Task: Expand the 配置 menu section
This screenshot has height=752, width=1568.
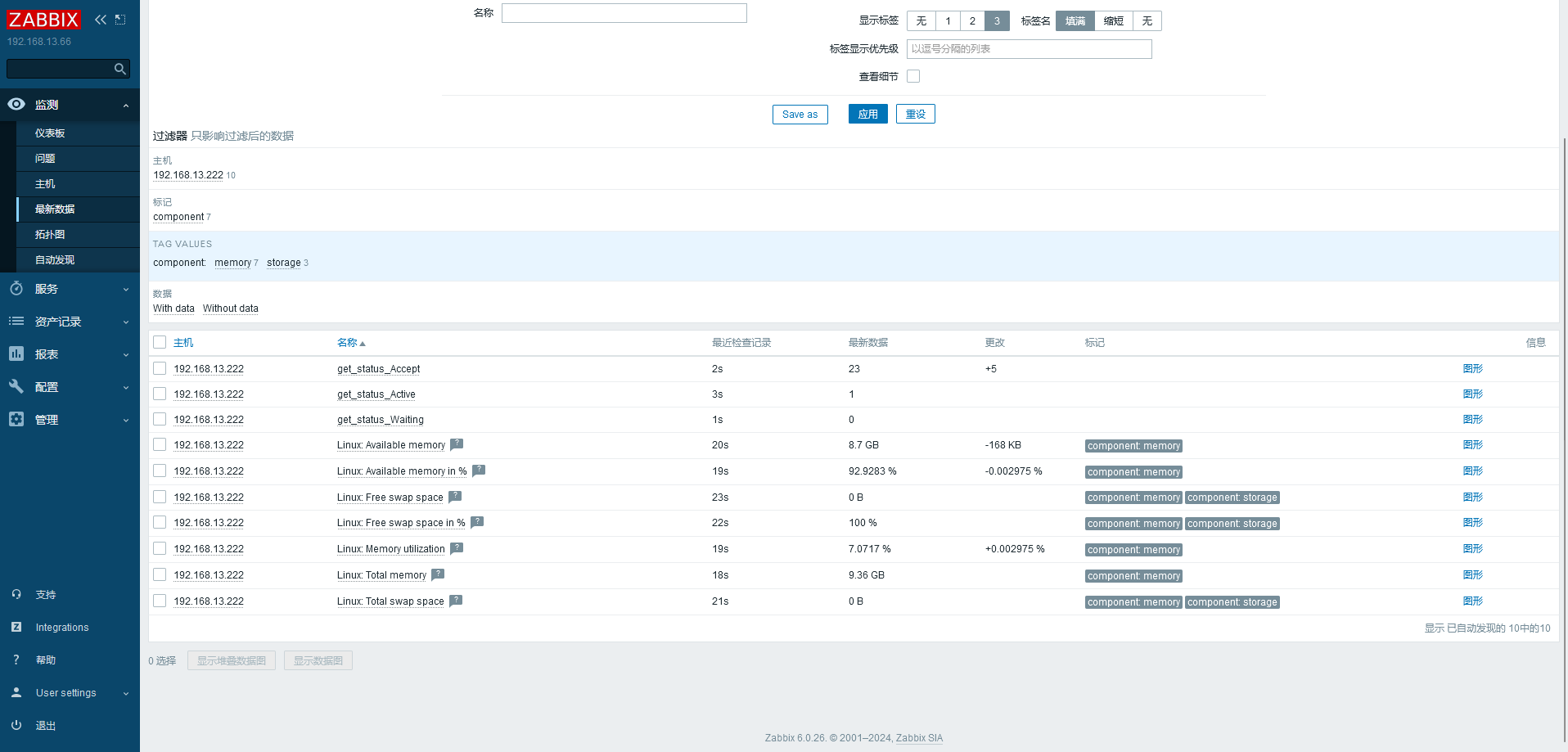Action: tap(70, 387)
